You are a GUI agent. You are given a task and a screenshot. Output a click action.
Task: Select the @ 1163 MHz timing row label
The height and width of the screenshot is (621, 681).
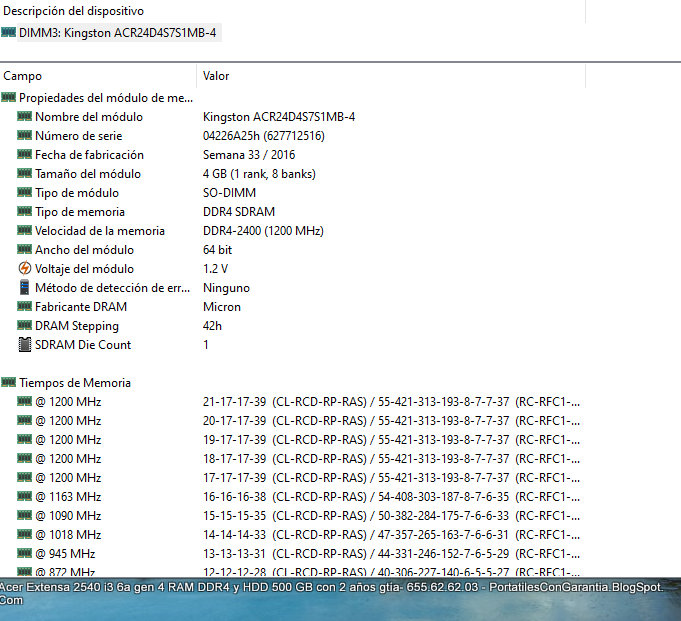68,496
